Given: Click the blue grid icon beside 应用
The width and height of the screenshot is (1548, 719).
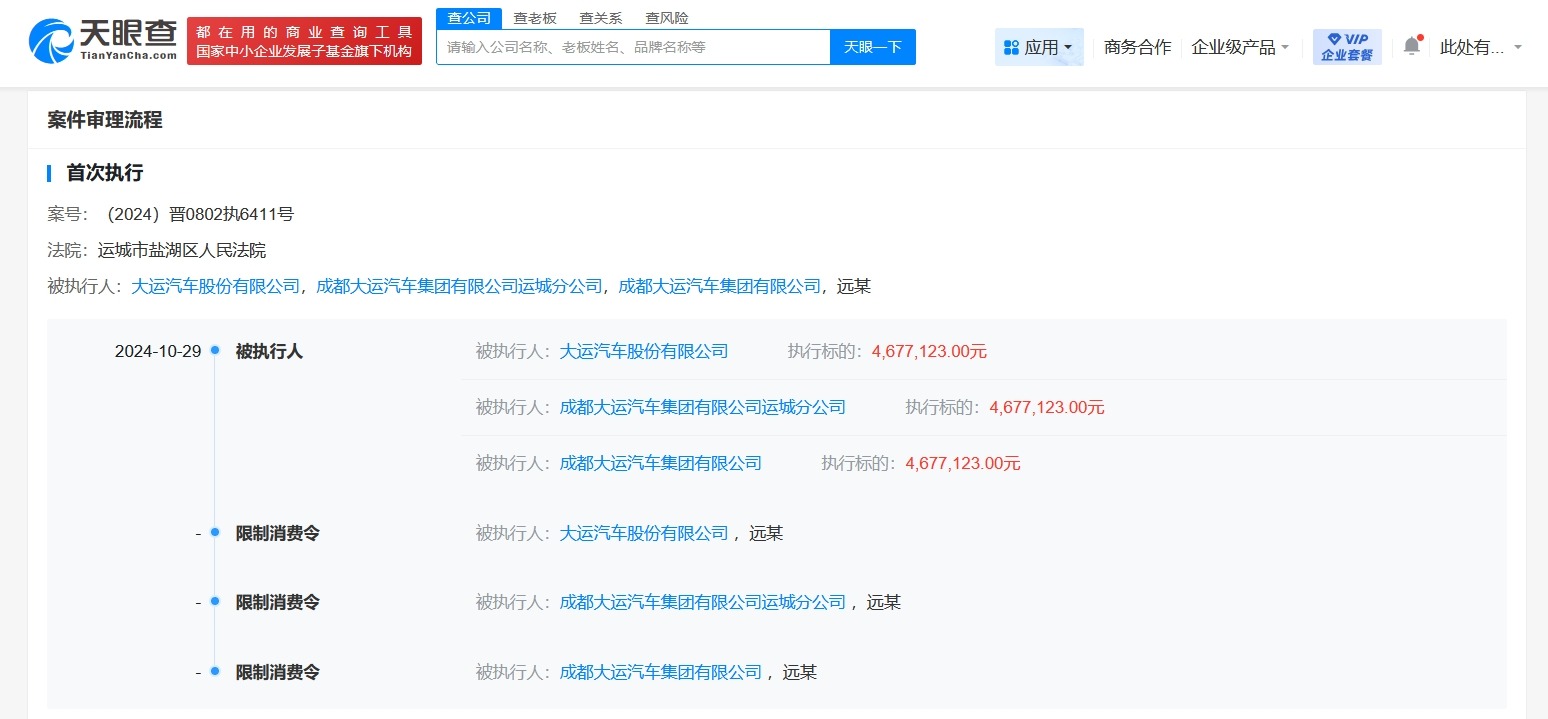Looking at the screenshot, I should click(x=1015, y=46).
